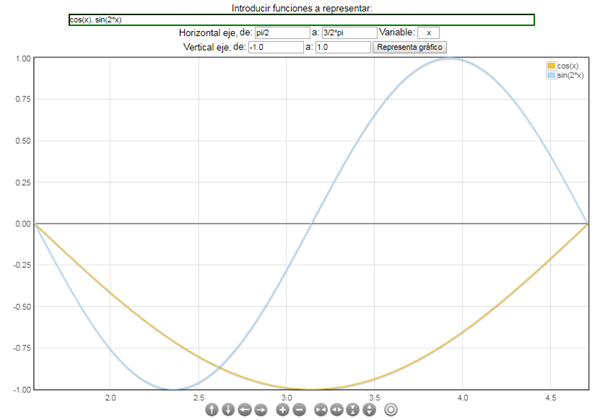
Task: Pan the graph left with the left arrow icon
Action: point(245,410)
